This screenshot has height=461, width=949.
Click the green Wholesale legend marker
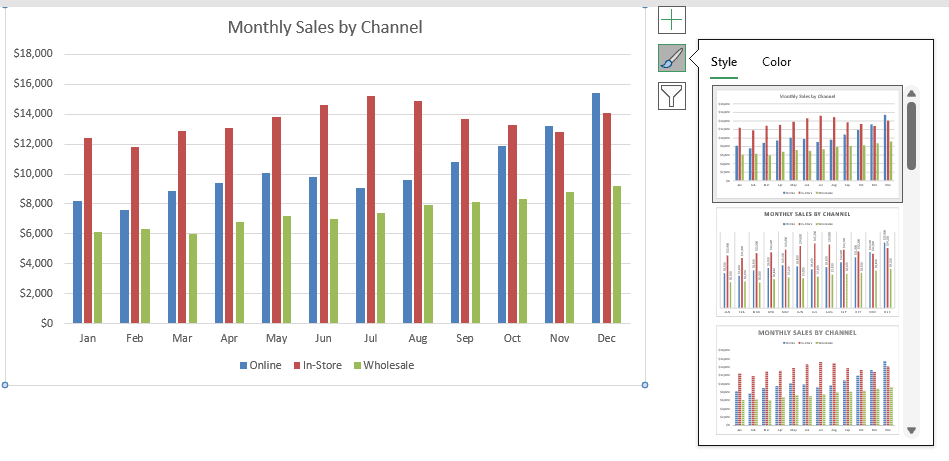[x=357, y=365]
